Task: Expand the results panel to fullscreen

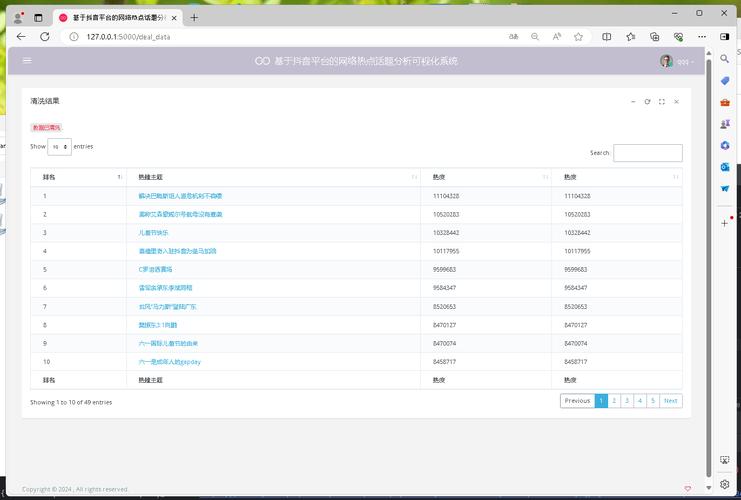Action: 661,101
